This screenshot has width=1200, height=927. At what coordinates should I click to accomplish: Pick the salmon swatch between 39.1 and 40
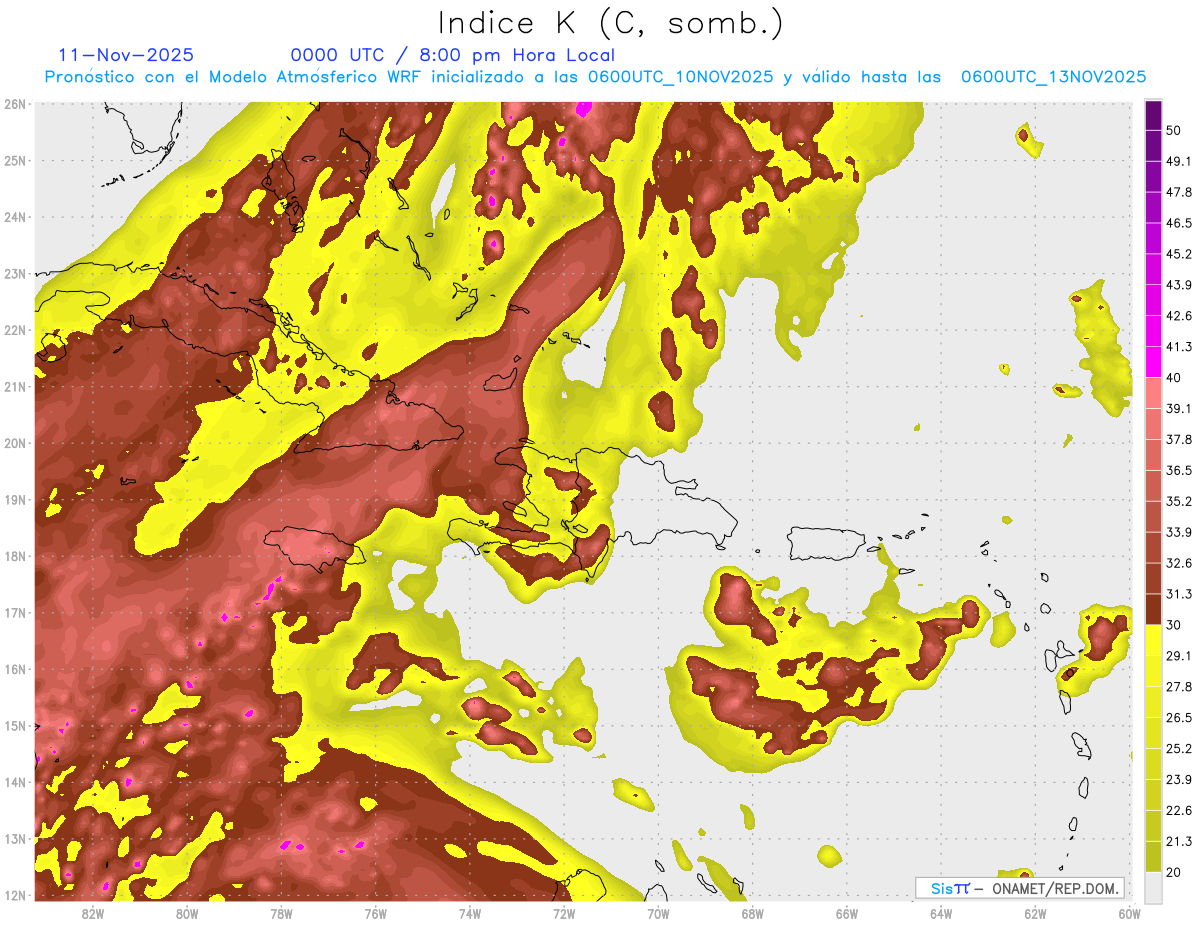pyautogui.click(x=1153, y=392)
